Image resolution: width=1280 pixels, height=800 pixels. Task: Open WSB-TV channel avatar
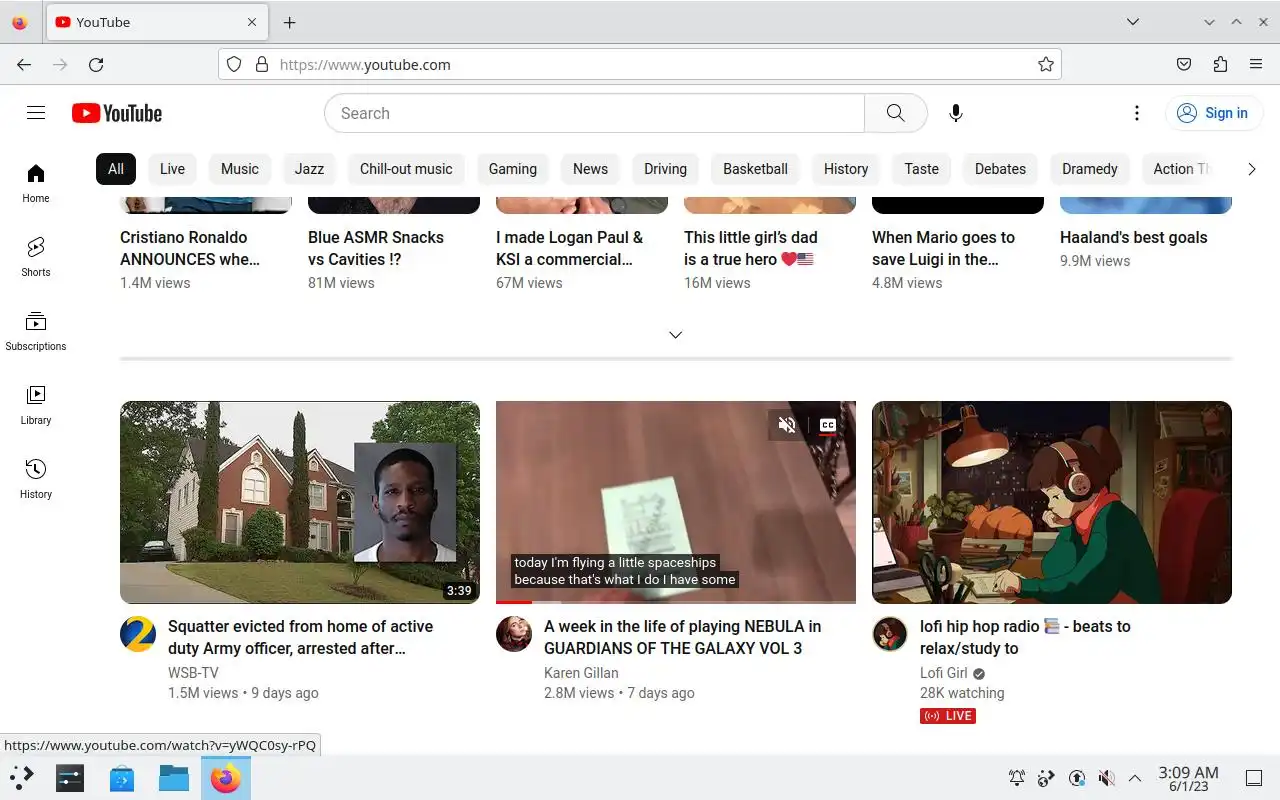138,634
